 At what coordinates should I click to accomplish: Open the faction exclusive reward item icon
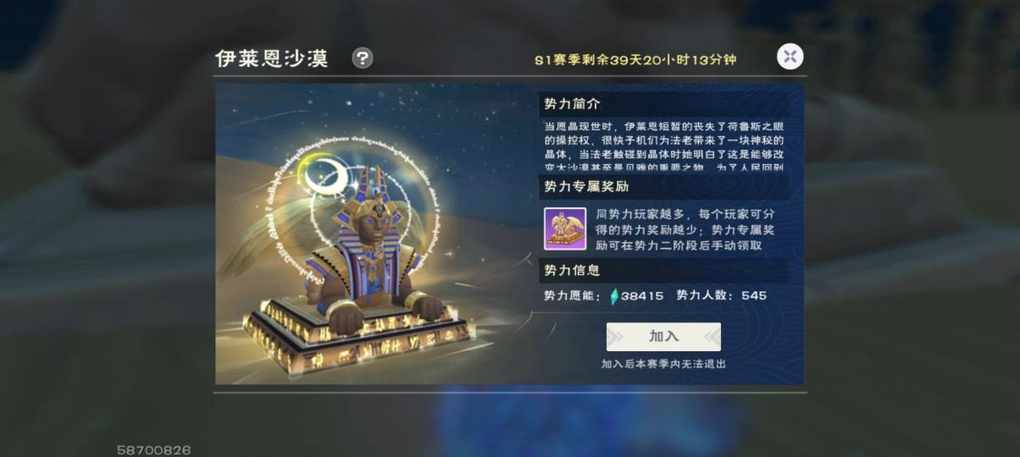click(565, 229)
